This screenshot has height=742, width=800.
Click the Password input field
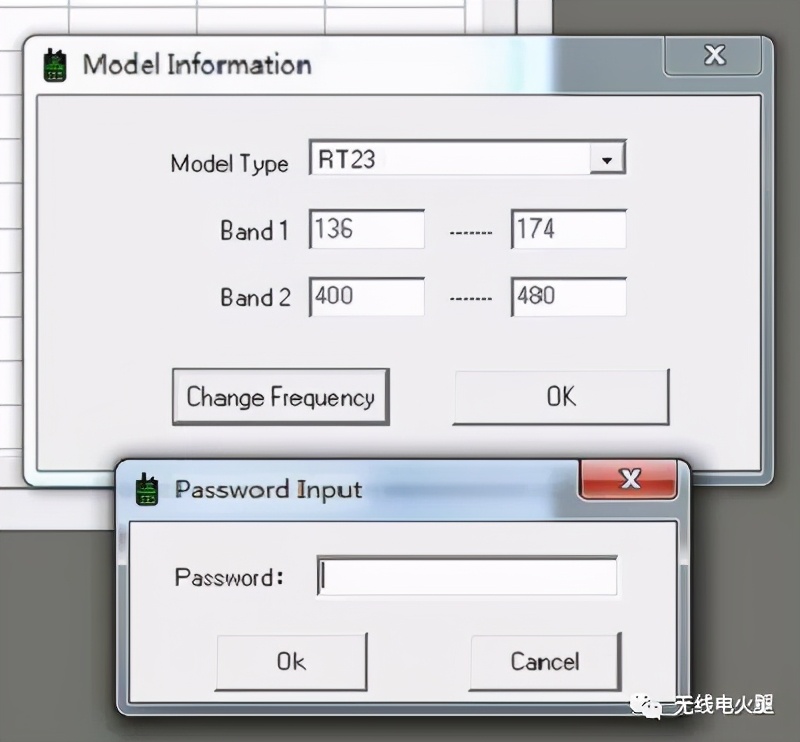465,575
